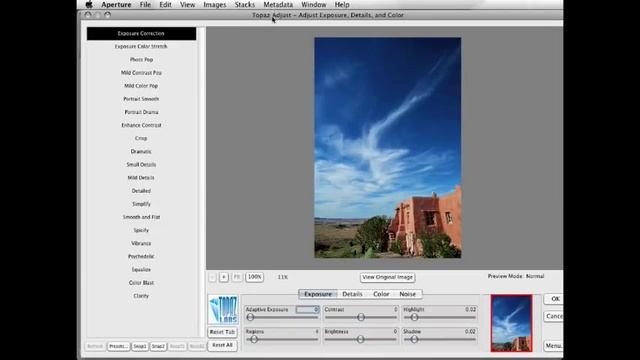Screen dimensions: 640x360
Task: Select the Simplify preset
Action: (x=141, y=204)
